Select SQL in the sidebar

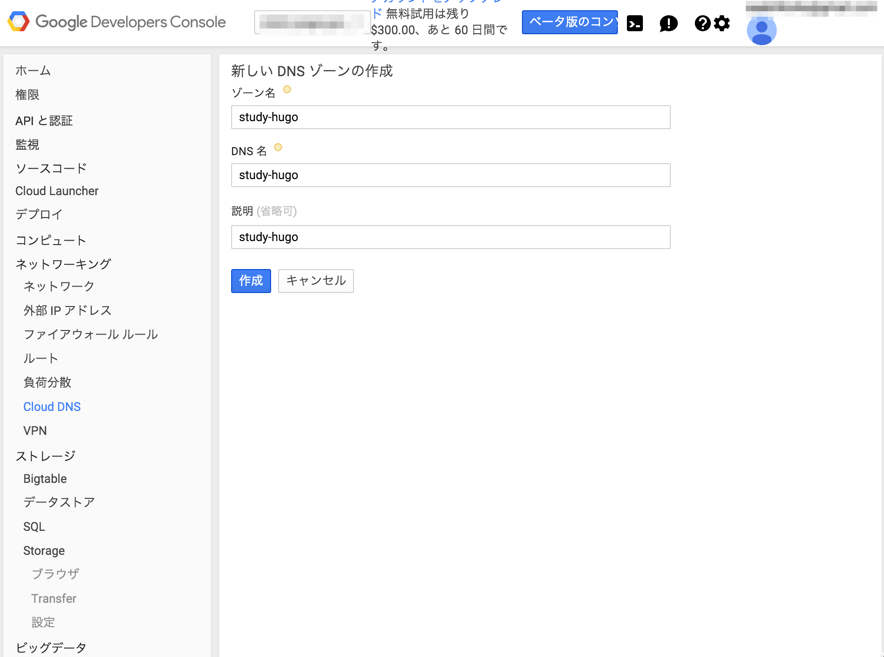pos(34,527)
